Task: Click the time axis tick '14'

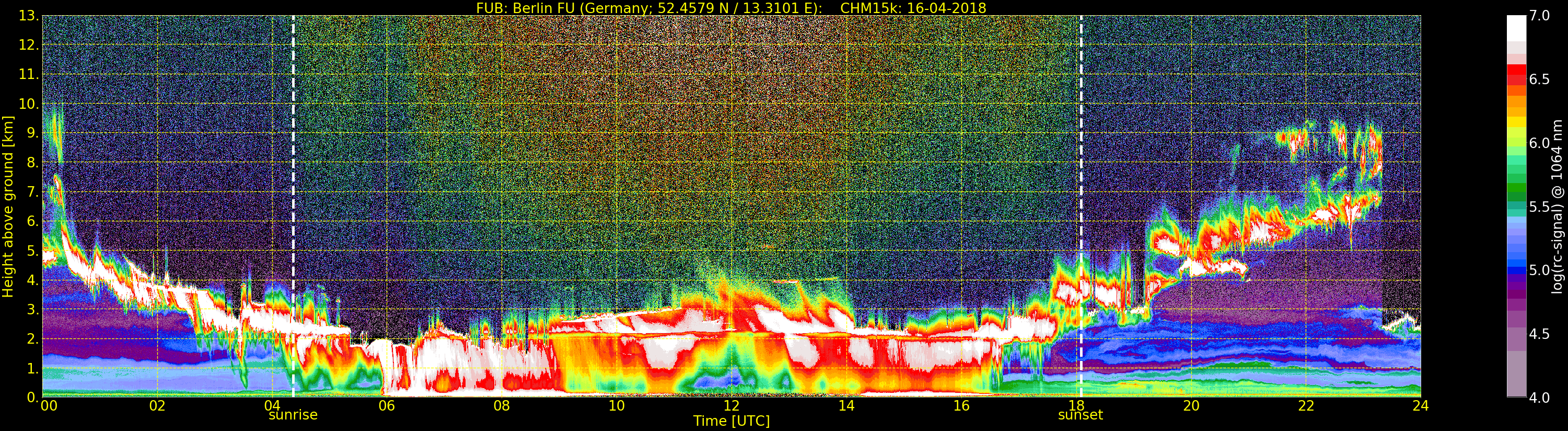Action: pyautogui.click(x=846, y=406)
